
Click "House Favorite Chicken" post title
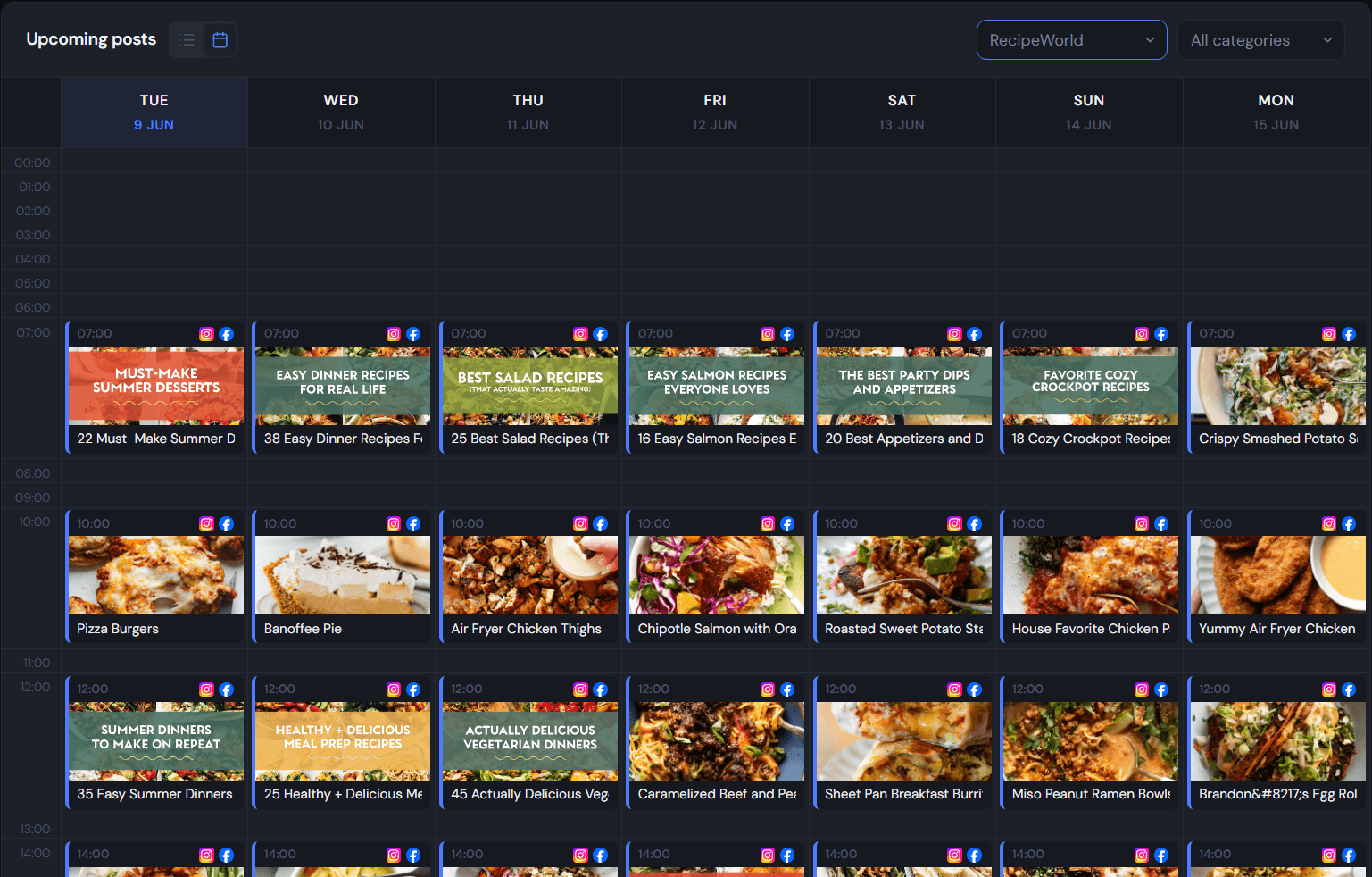(1091, 629)
